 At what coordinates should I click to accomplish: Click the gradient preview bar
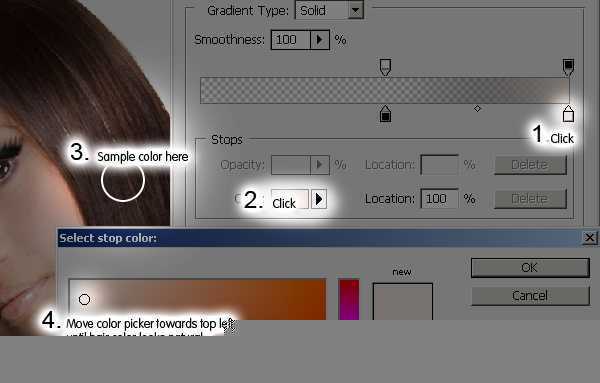pyautogui.click(x=385, y=90)
